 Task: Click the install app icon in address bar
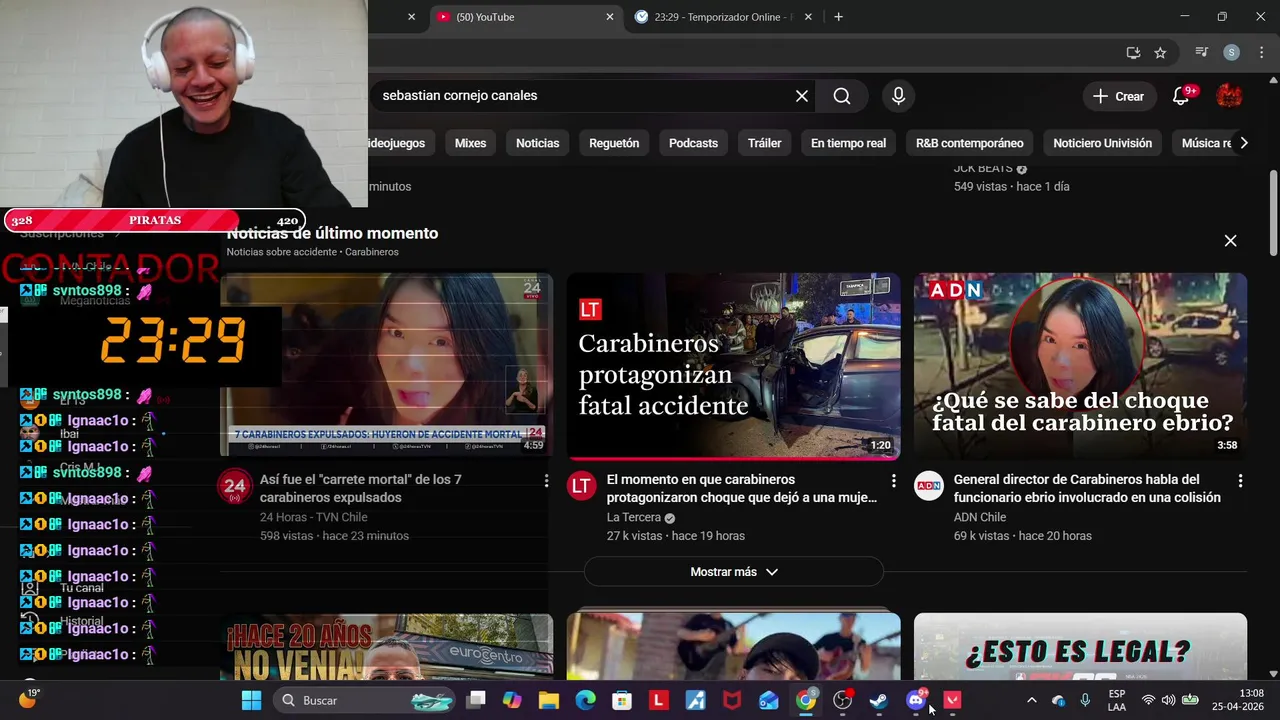click(1133, 53)
